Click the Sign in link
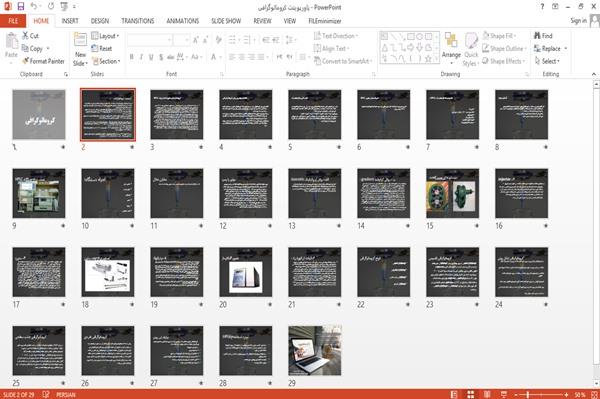Screen dimensions: 600x399 (578, 21)
